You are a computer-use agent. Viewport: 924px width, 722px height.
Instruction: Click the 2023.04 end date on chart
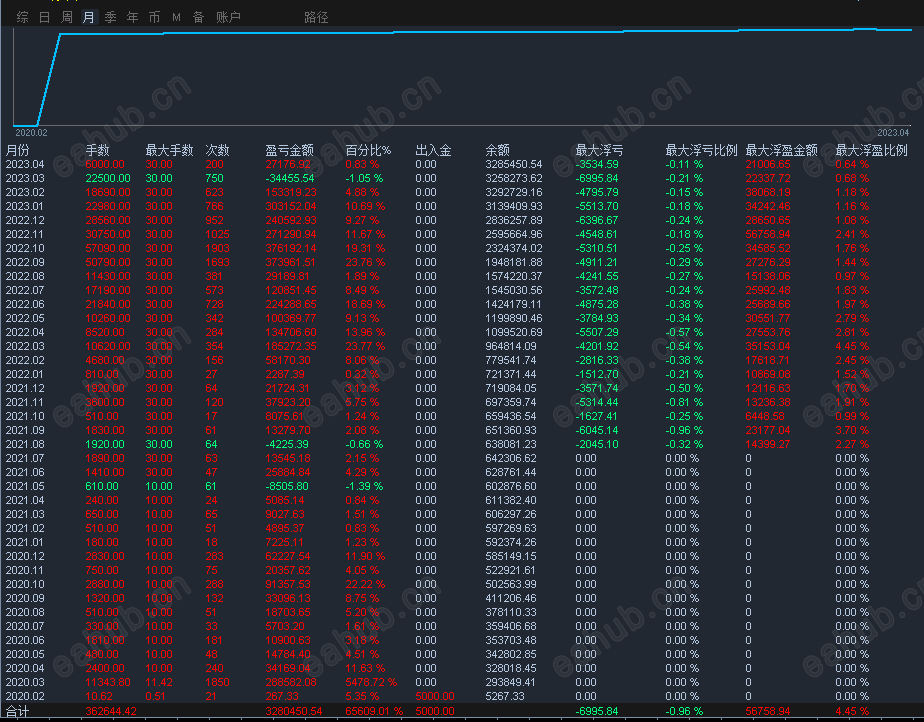coord(893,131)
